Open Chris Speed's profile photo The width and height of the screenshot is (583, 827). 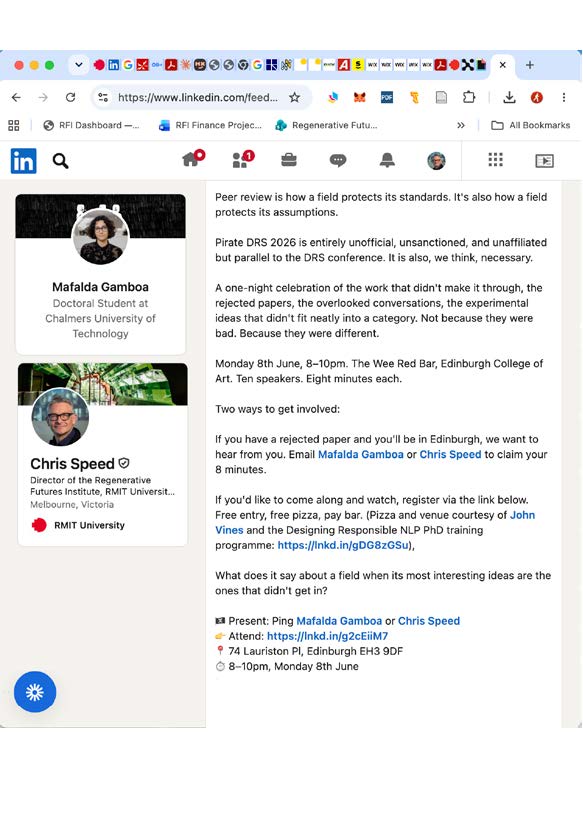[x=60, y=417]
